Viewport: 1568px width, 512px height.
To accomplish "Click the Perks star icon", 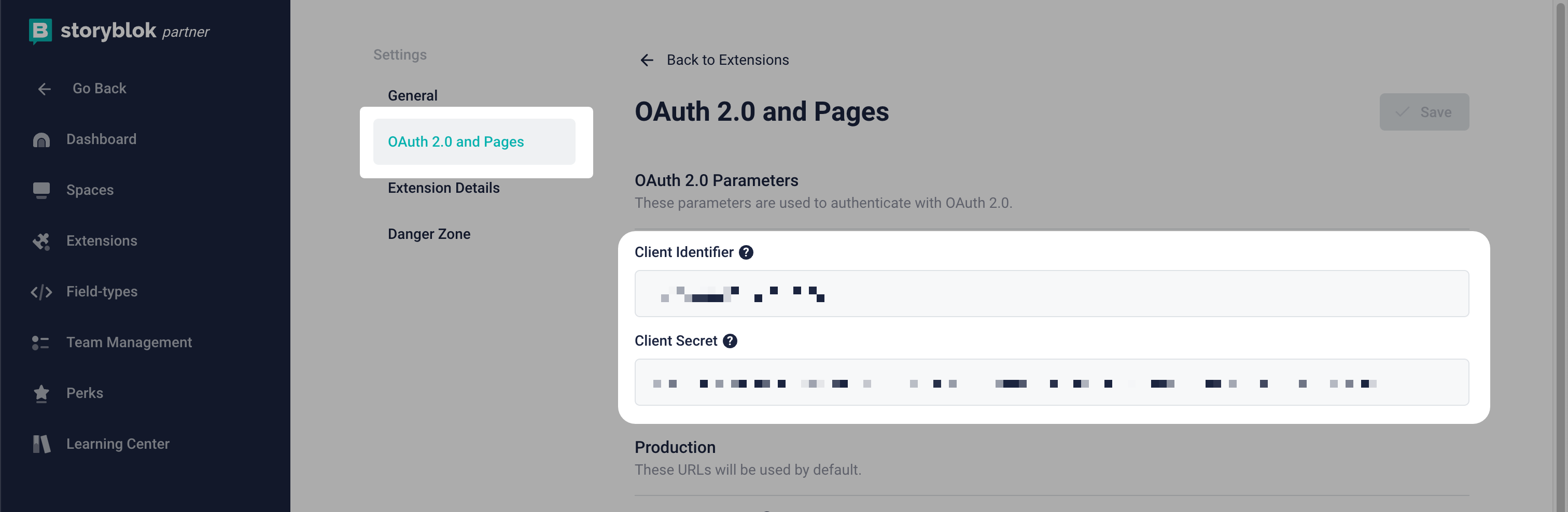I will point(41,393).
